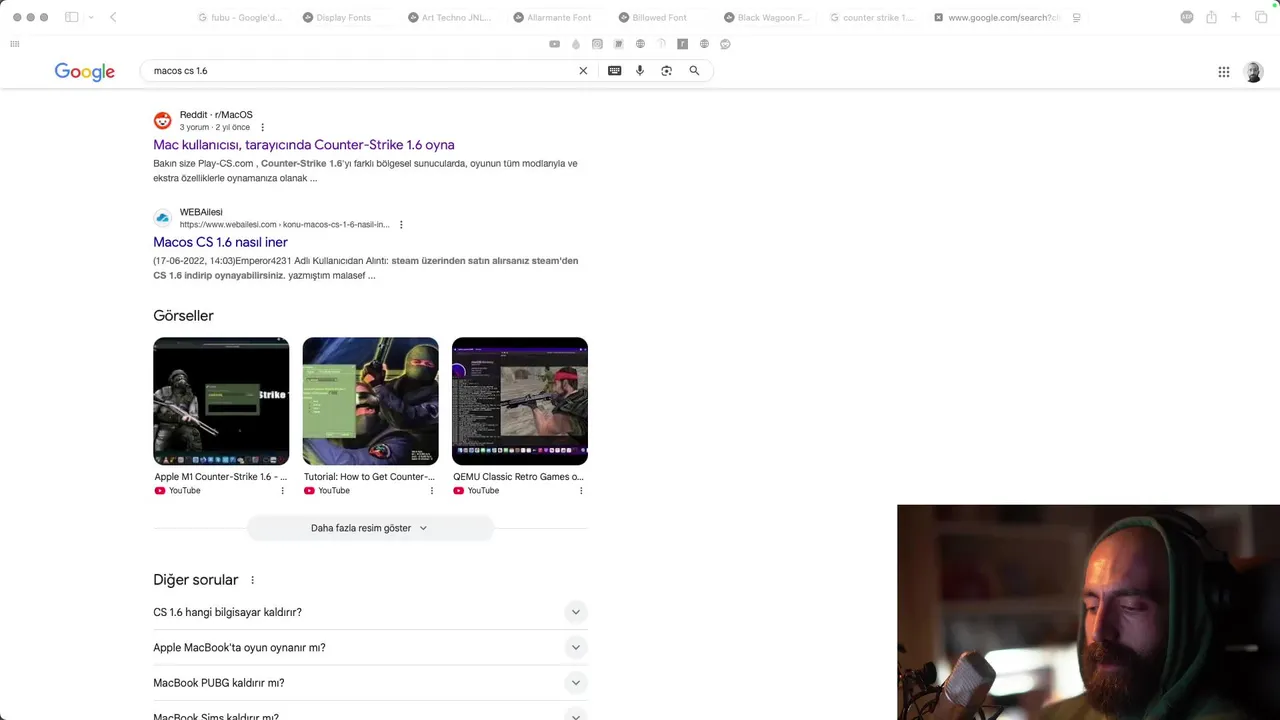The width and height of the screenshot is (1280, 720).
Task: Open more options for the WEBAilesi result
Action: click(401, 225)
